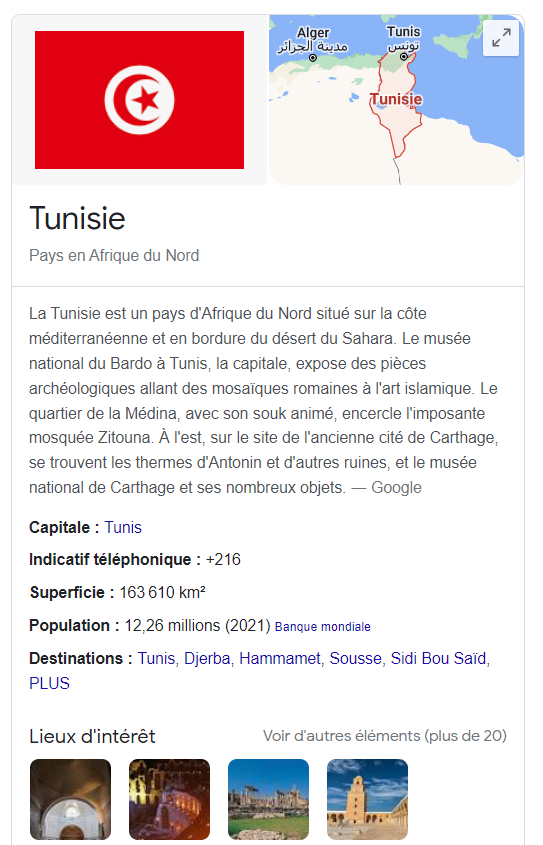Click the Tunis city marker on map

tap(403, 56)
